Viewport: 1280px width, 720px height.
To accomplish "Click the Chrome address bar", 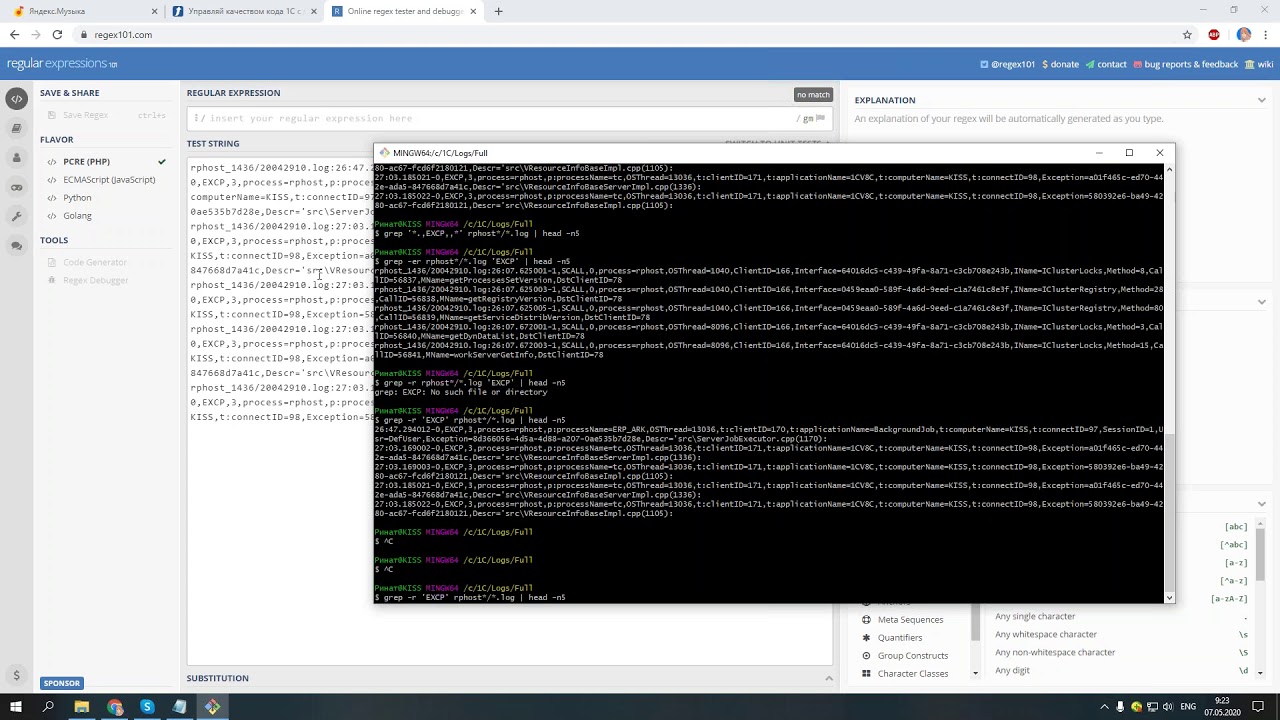I will 630,35.
